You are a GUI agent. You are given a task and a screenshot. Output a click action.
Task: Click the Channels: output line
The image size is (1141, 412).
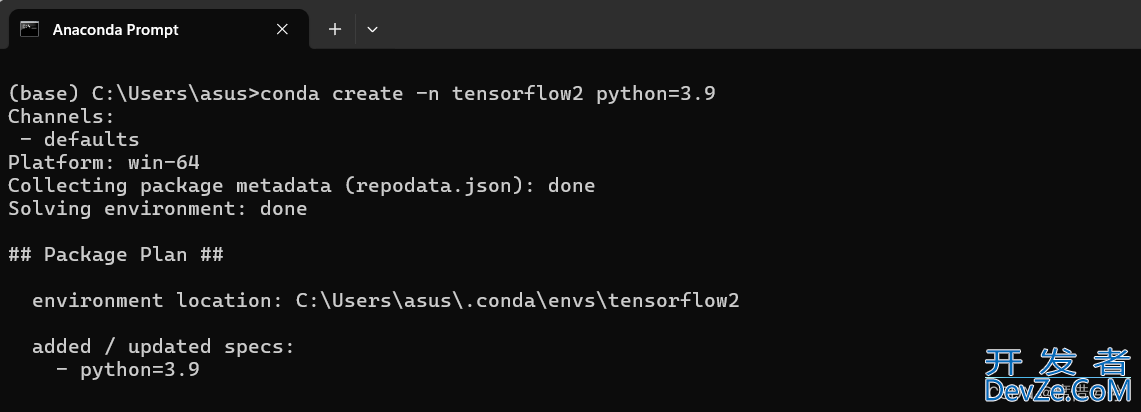pos(61,116)
